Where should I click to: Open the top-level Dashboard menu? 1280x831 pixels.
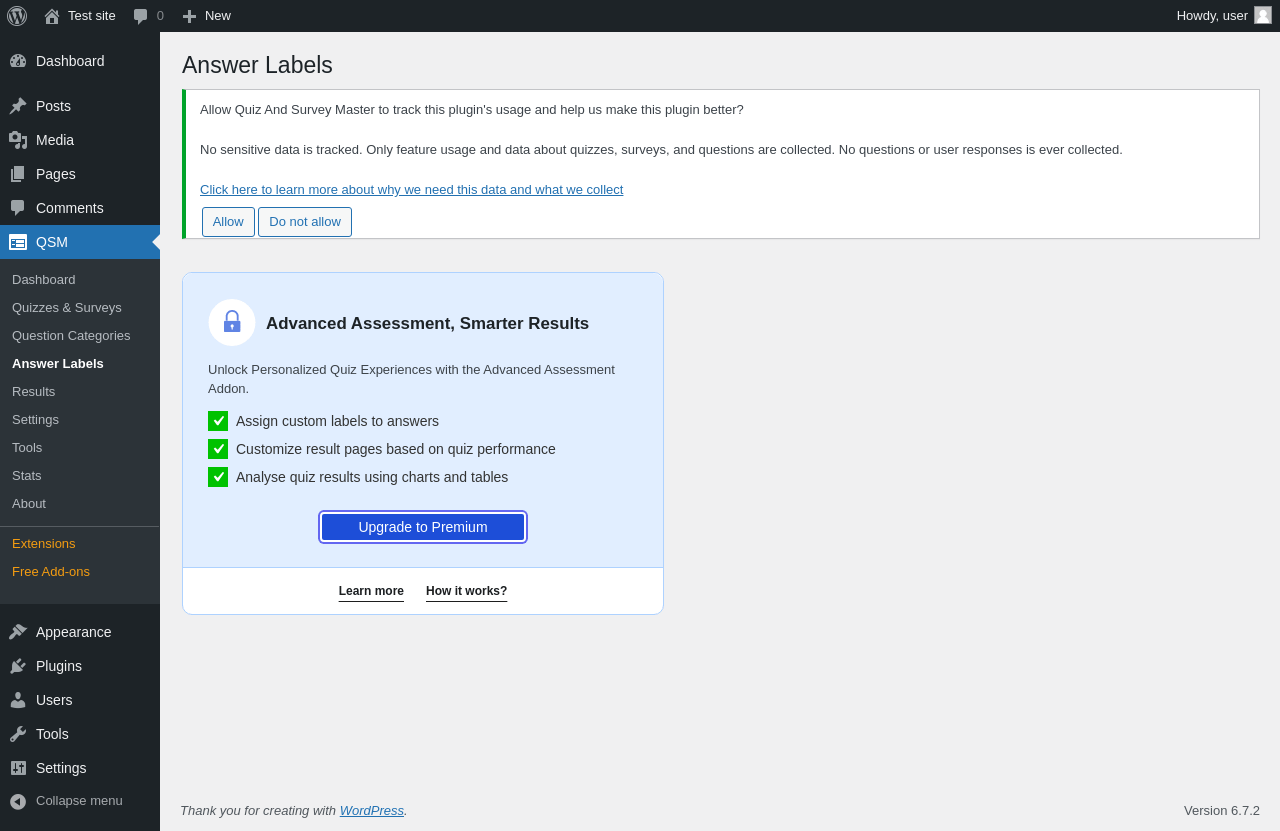point(80,61)
